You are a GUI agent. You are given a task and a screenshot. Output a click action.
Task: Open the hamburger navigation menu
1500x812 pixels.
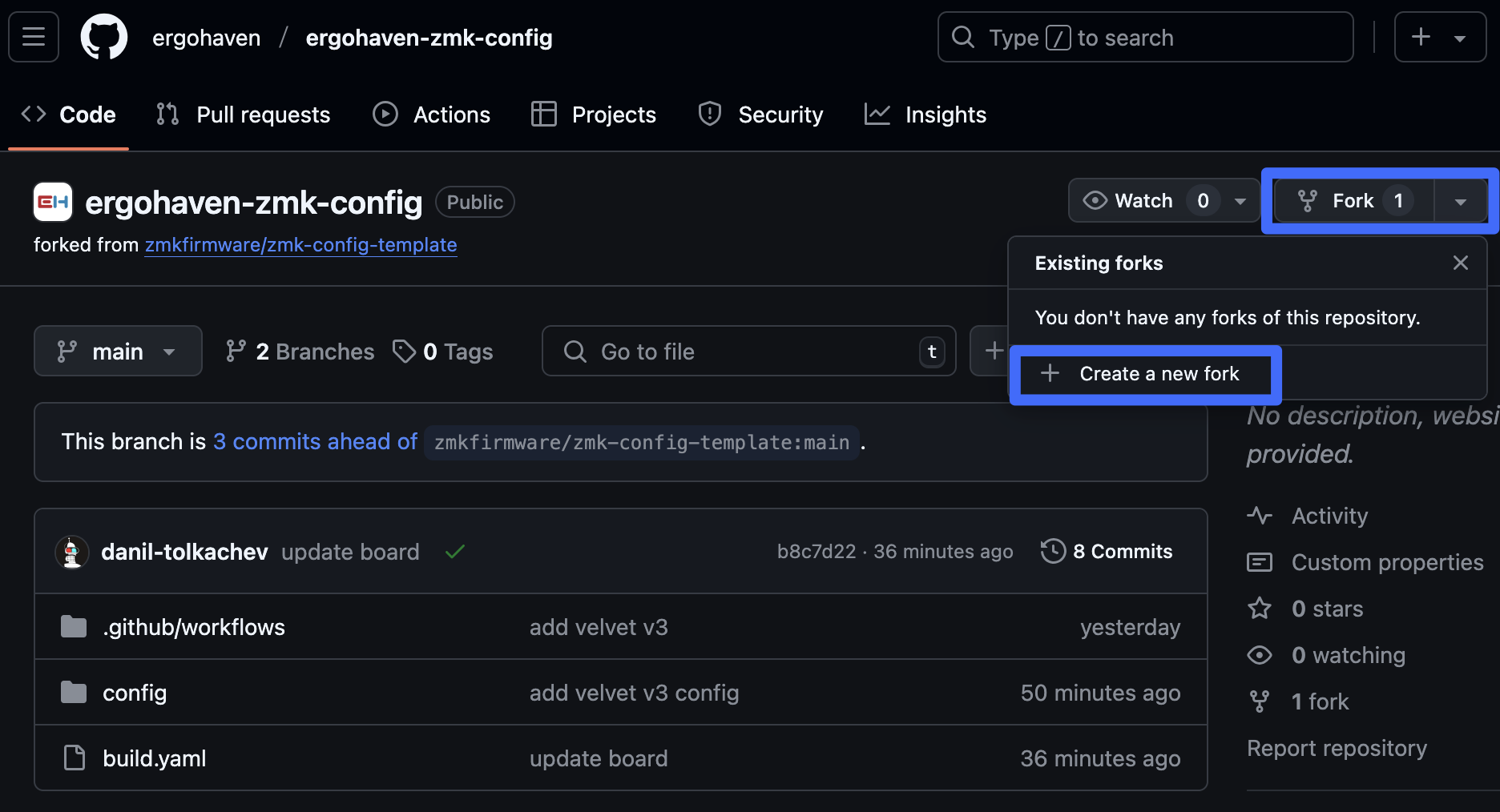coord(34,37)
